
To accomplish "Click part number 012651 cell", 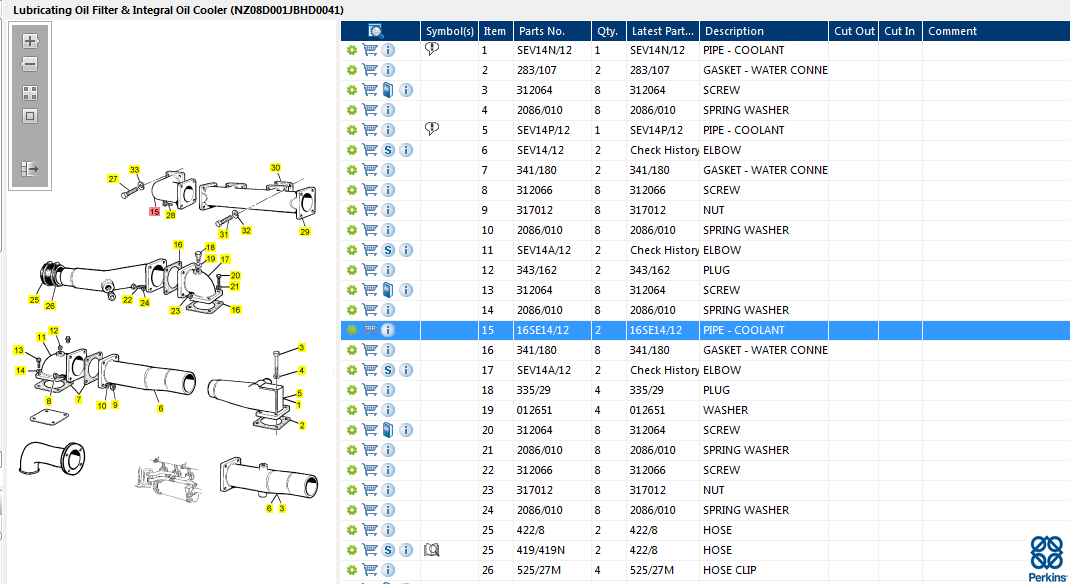I will 552,410.
